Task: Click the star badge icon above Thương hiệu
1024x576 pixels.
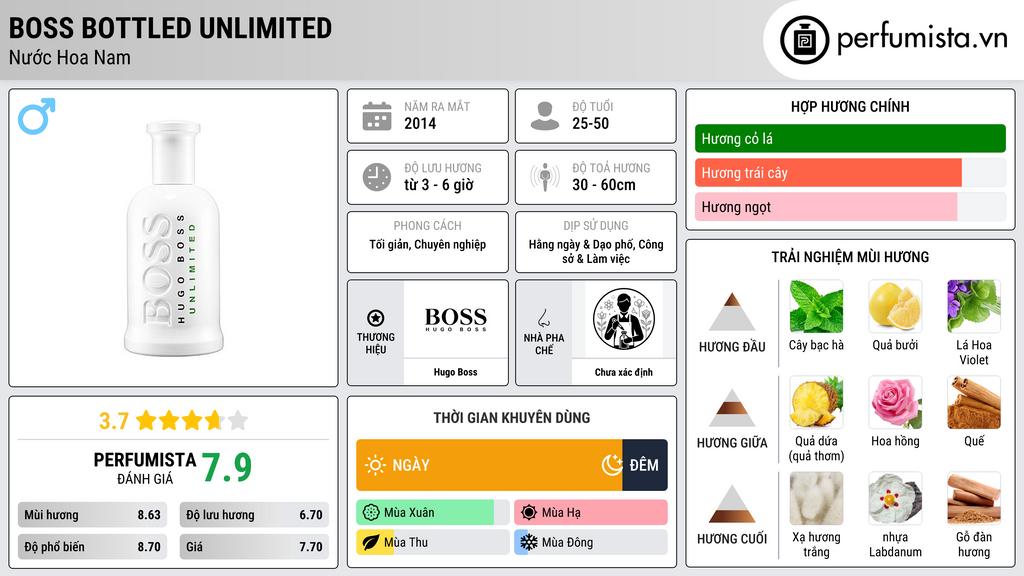Action: coord(376,318)
